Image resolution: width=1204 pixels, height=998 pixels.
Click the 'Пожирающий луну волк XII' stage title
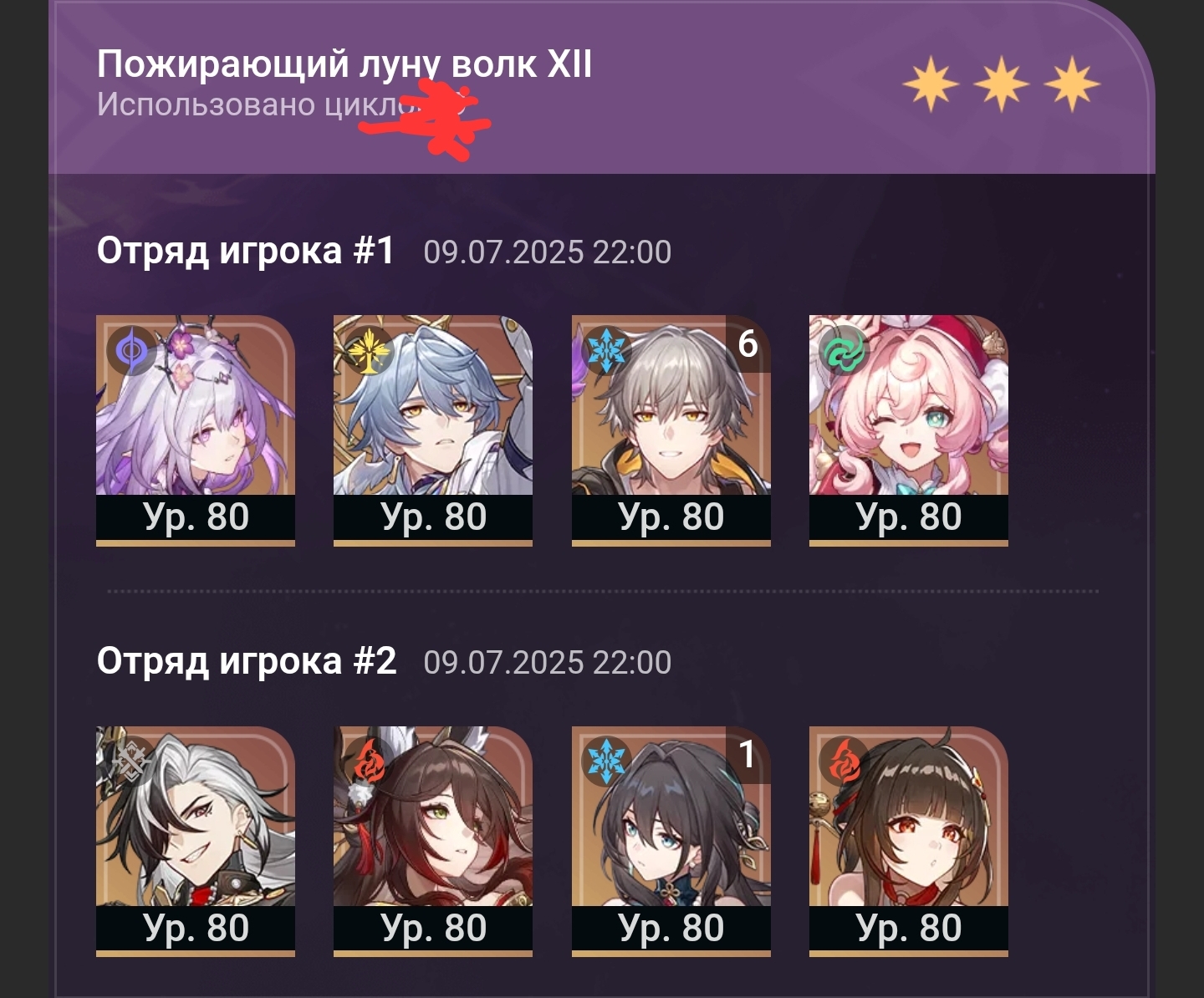(x=344, y=64)
